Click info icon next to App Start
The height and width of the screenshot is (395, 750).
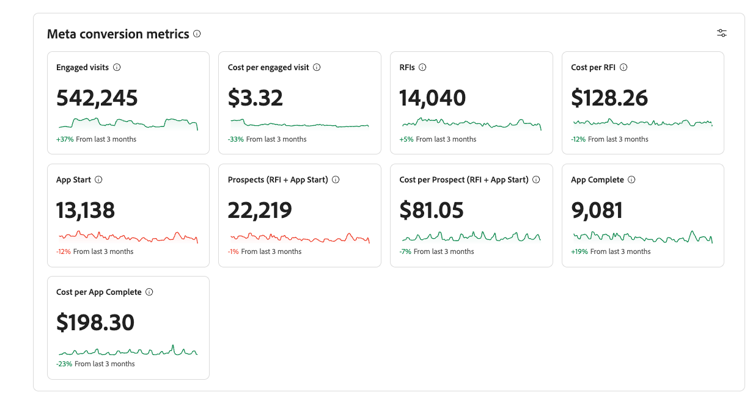(99, 180)
